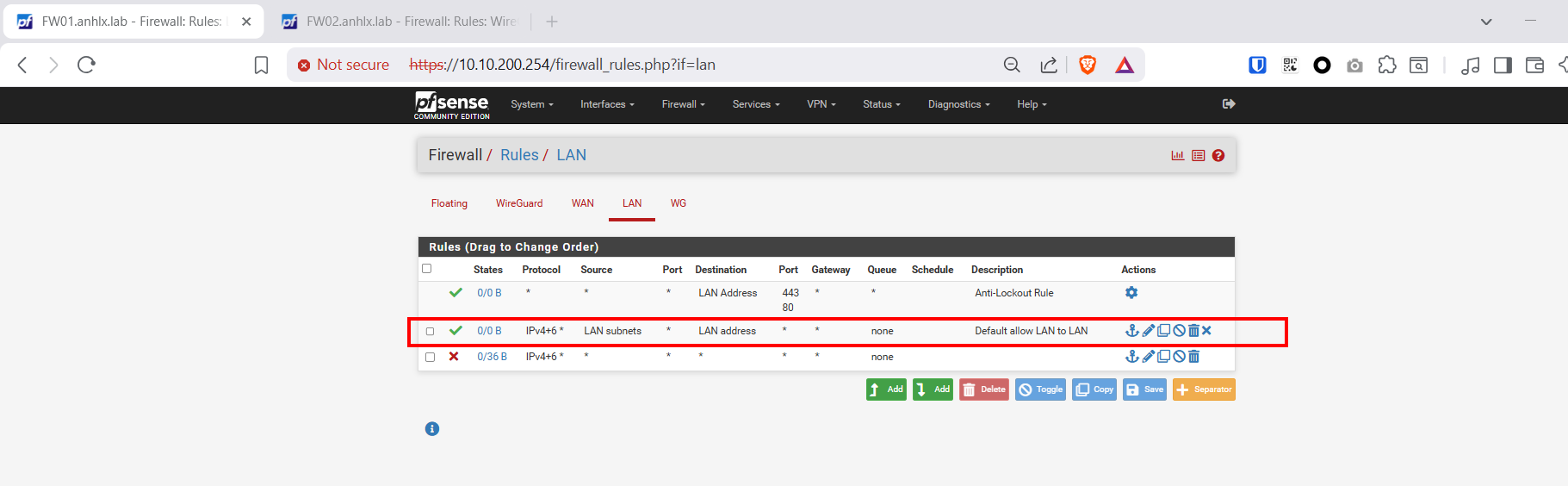This screenshot has width=1568, height=486.
Task: Open the red help question mark icon
Action: pos(1218,156)
